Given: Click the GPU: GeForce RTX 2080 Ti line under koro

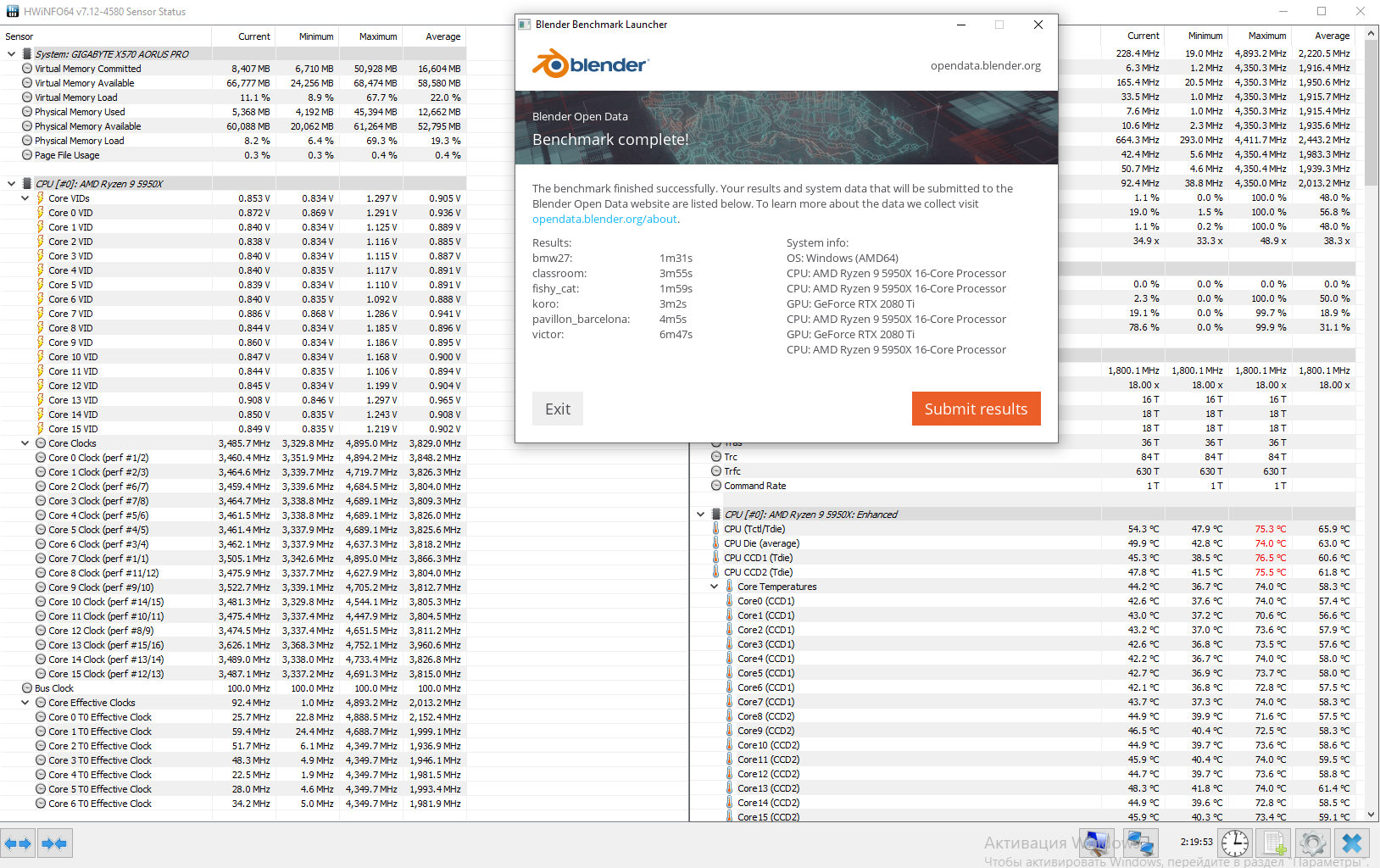Looking at the screenshot, I should pos(850,304).
